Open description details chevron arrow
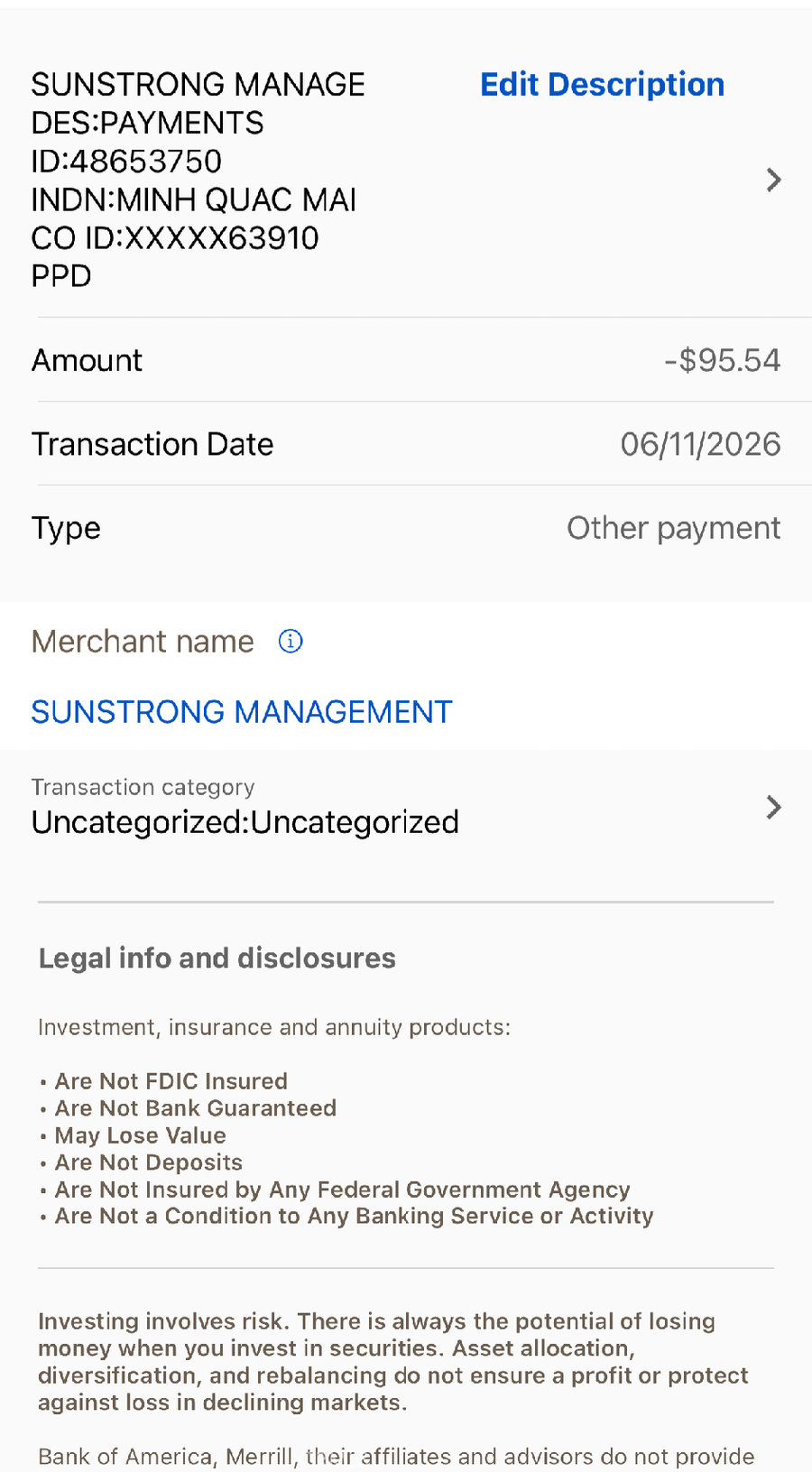Image resolution: width=812 pixels, height=1472 pixels. click(x=773, y=181)
